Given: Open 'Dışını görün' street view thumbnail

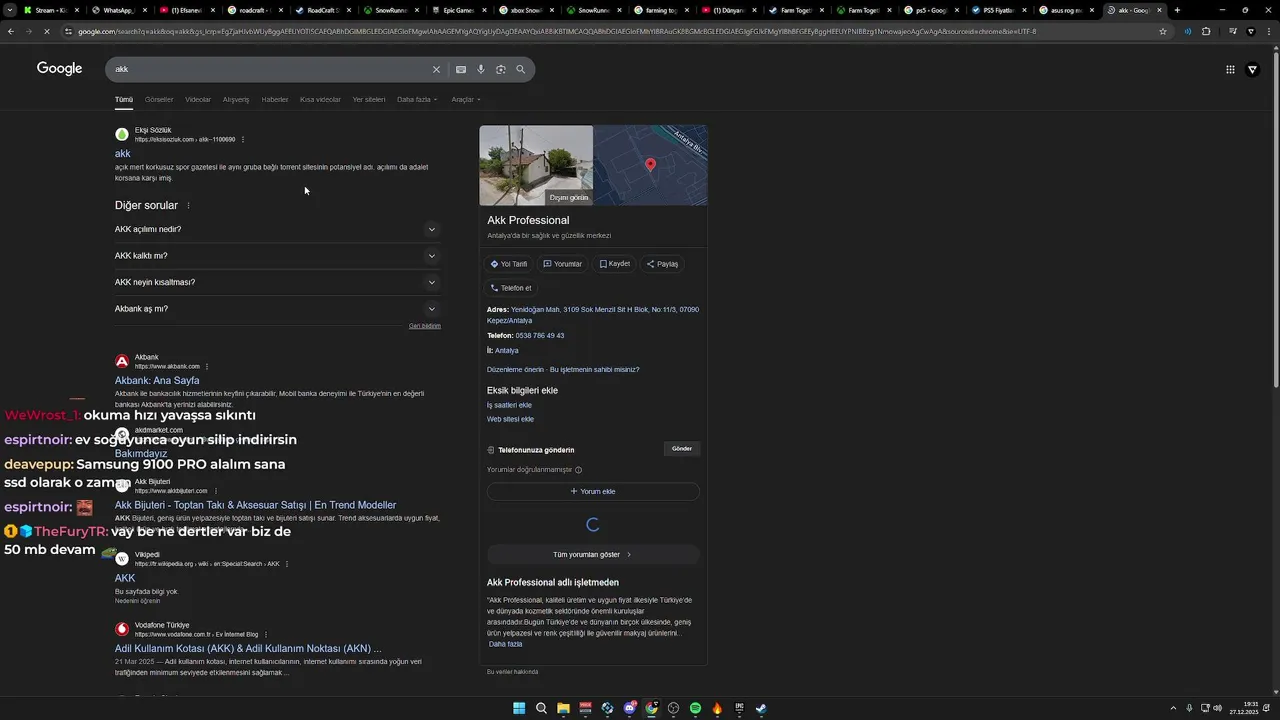Looking at the screenshot, I should [536, 165].
